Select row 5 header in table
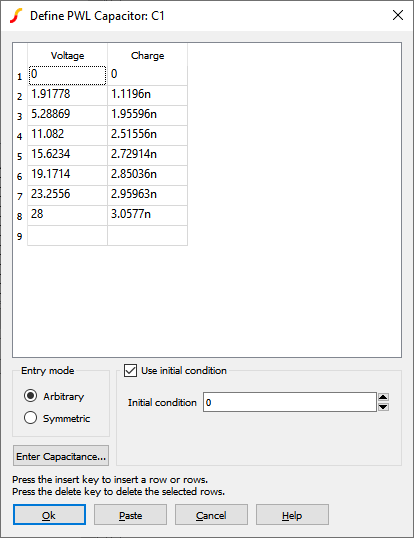414x538 pixels. (x=20, y=156)
